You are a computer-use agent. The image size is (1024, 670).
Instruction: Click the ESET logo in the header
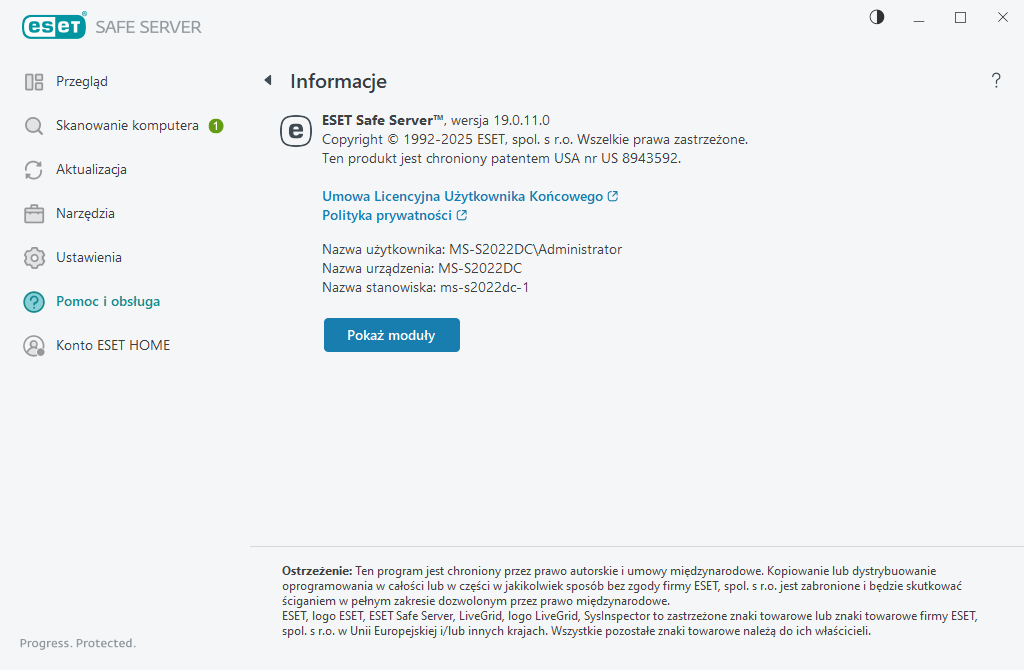[53, 27]
